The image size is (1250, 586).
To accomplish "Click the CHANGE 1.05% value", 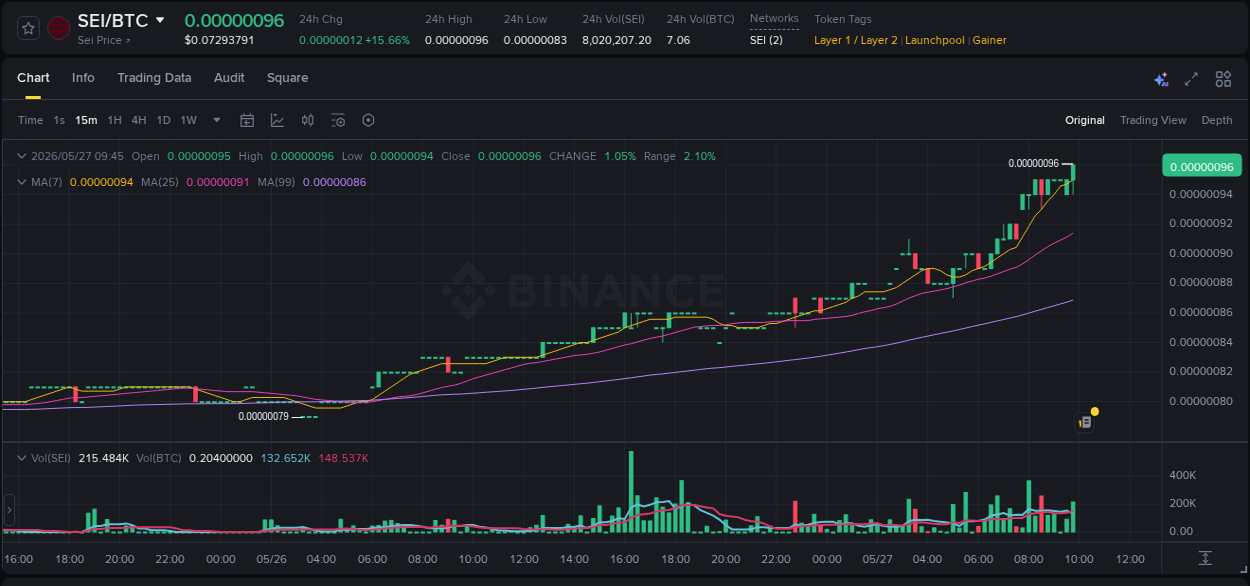I will click(x=620, y=156).
